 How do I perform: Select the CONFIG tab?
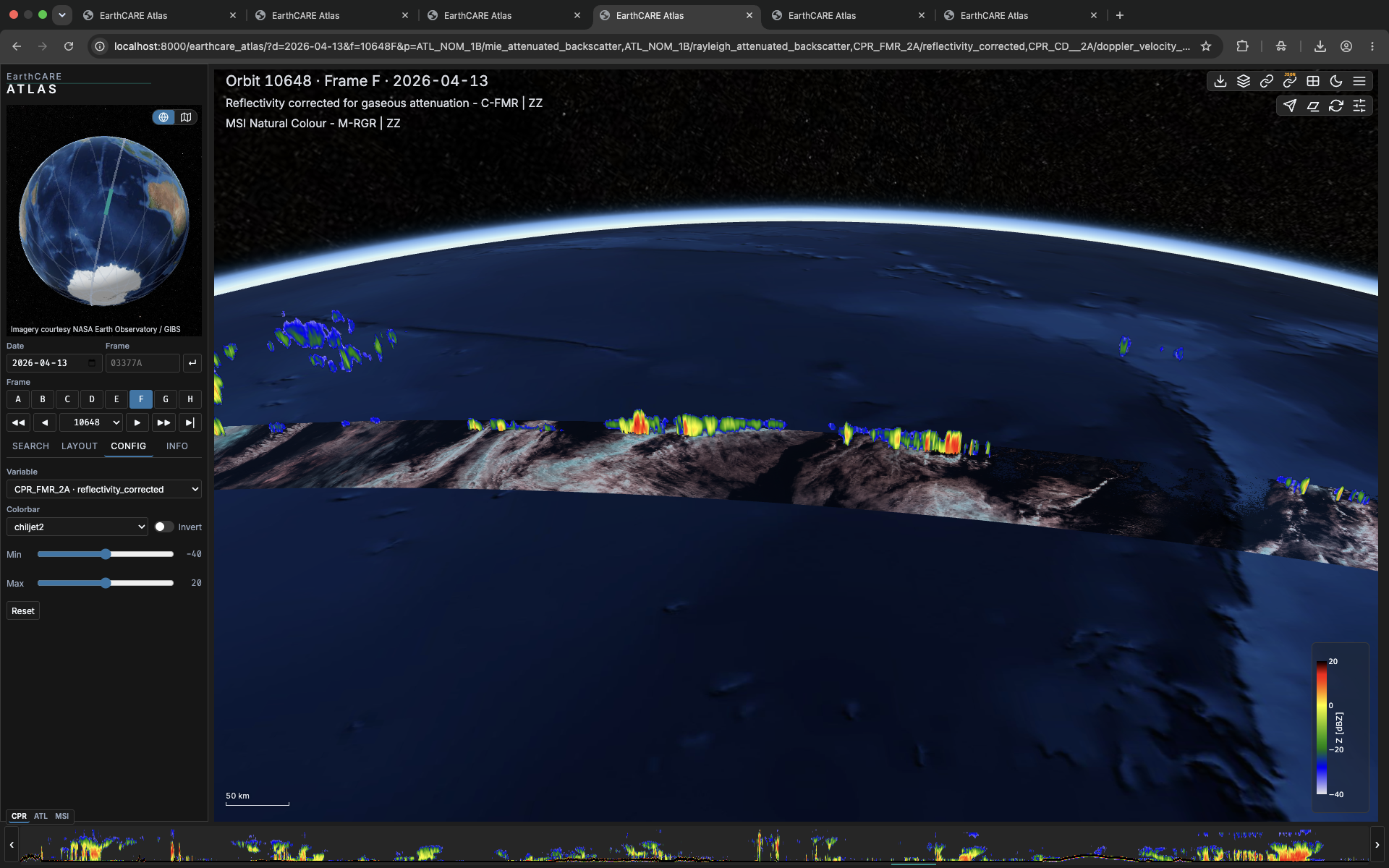pyautogui.click(x=128, y=446)
